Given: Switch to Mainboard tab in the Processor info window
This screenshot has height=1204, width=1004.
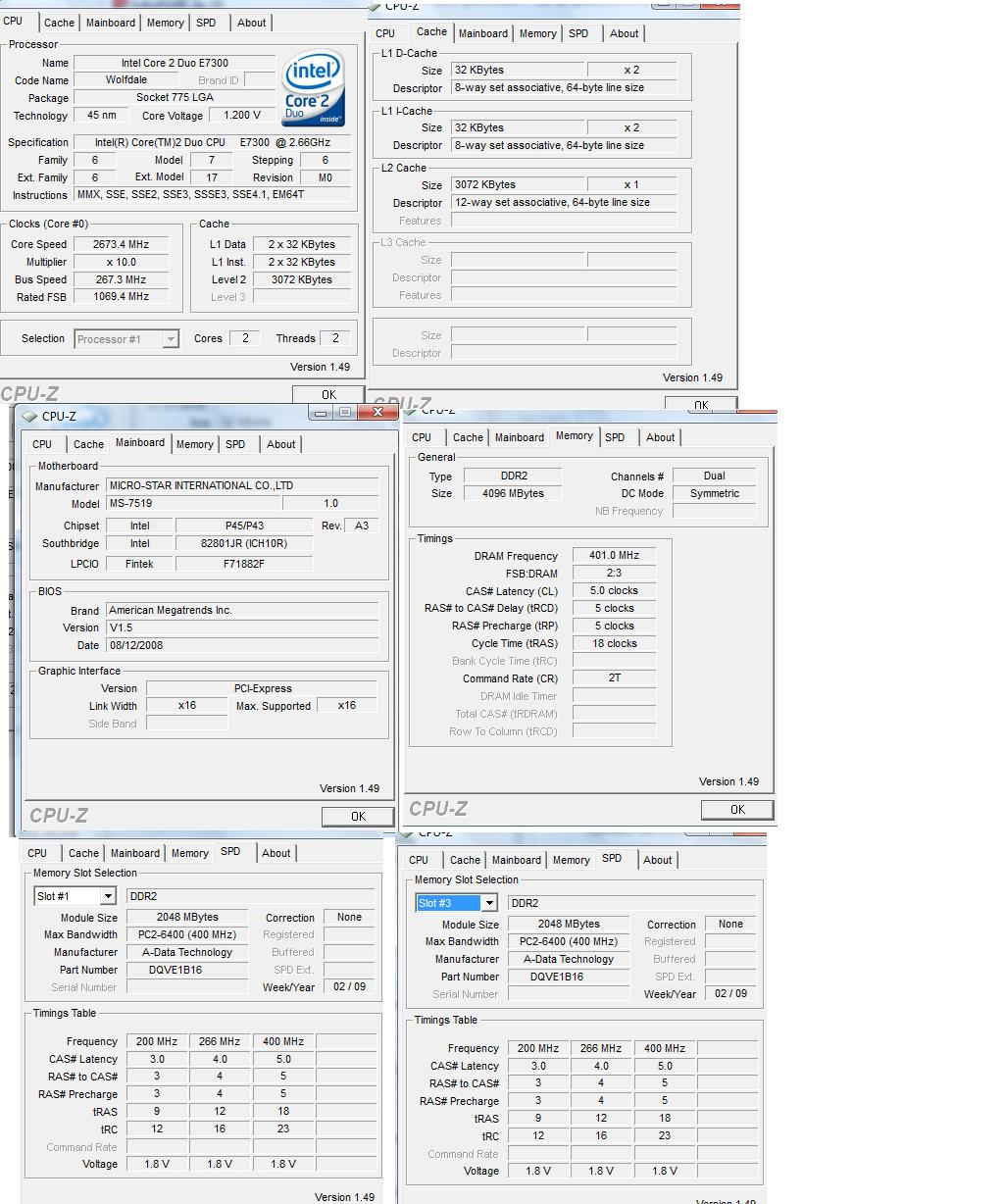Looking at the screenshot, I should pyautogui.click(x=111, y=23).
